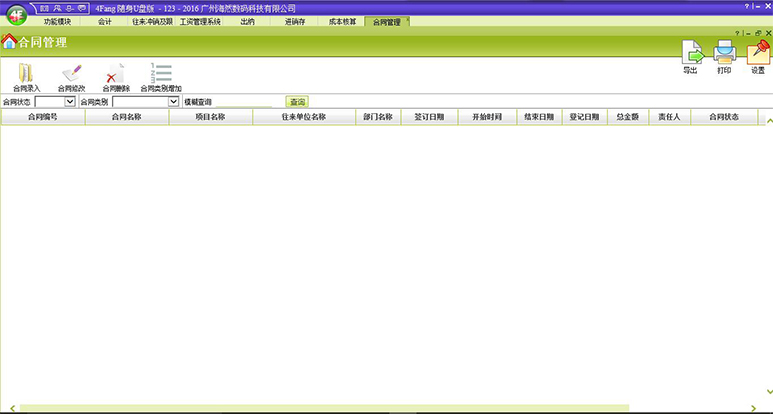Select the 进销存 menu tab

coord(295,21)
